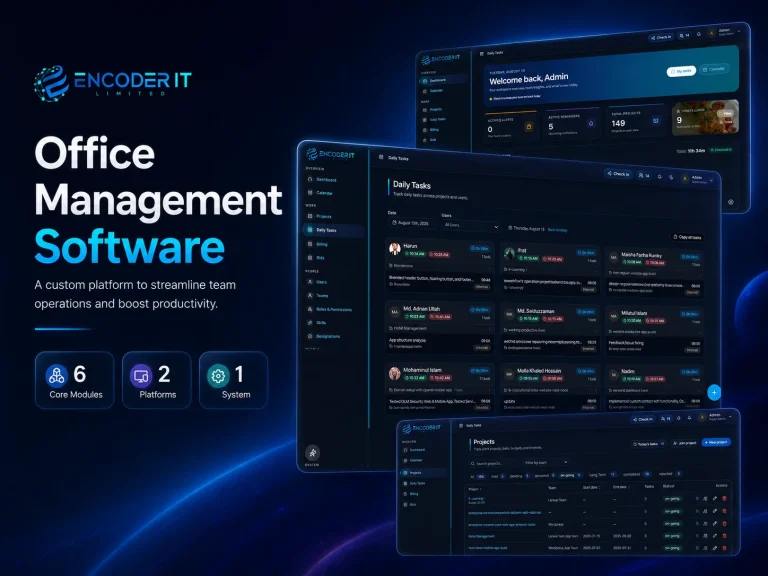Viewport: 768px width, 576px height.
Task: Open Md. Saiduzzaman's task card
Action: coord(550,329)
